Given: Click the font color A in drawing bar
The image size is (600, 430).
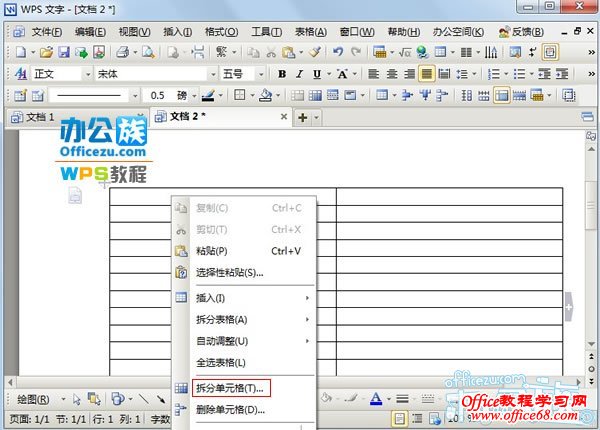Looking at the screenshot, I should [376, 399].
